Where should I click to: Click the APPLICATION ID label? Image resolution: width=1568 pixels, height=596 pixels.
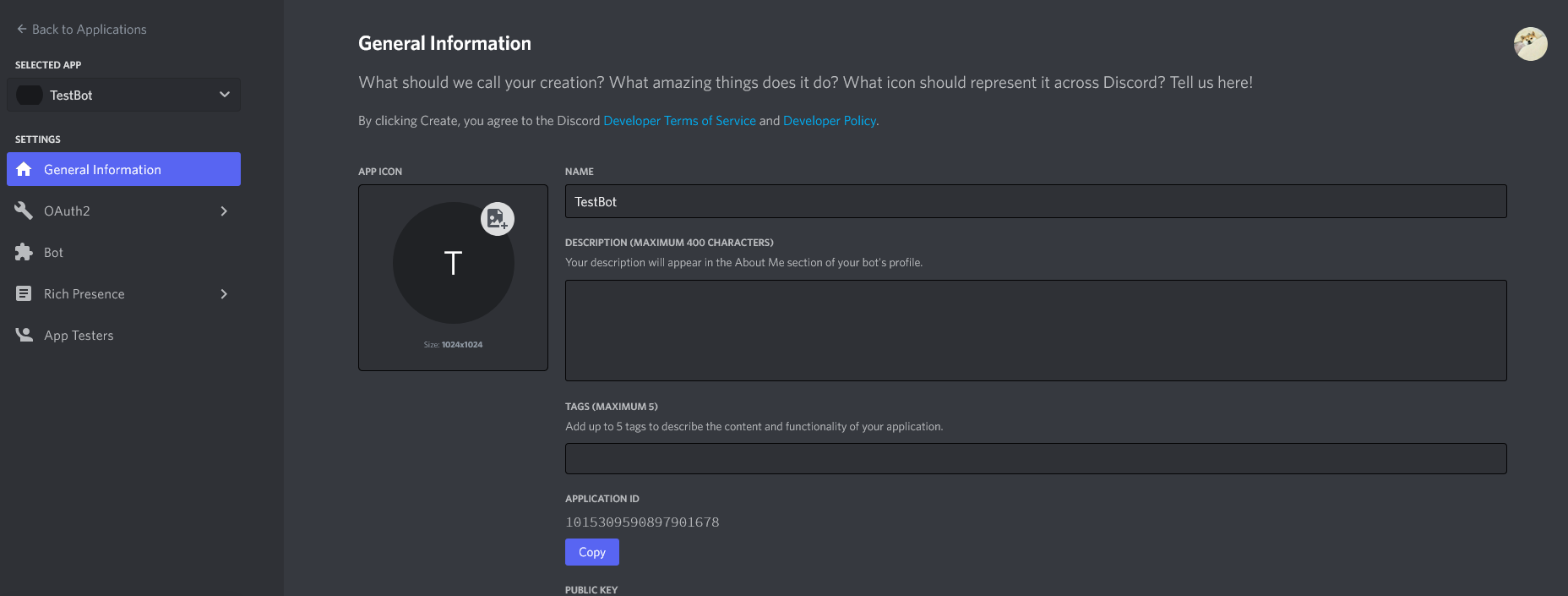[602, 499]
